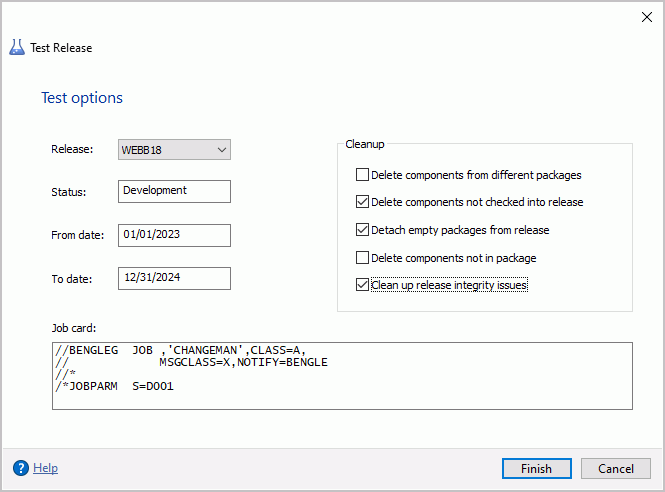Click the Test Release title text
Screen dimensions: 665x492
coord(61,48)
